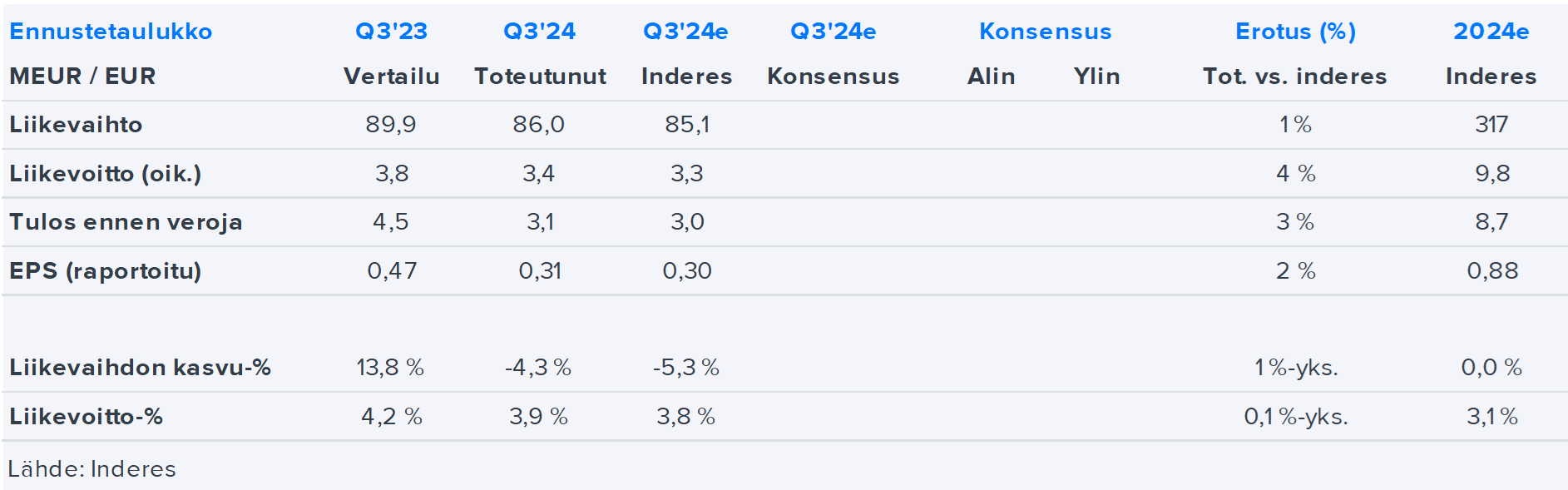Click the Erotus (%) column header
This screenshot has width=1568, height=490.
pos(1295,32)
